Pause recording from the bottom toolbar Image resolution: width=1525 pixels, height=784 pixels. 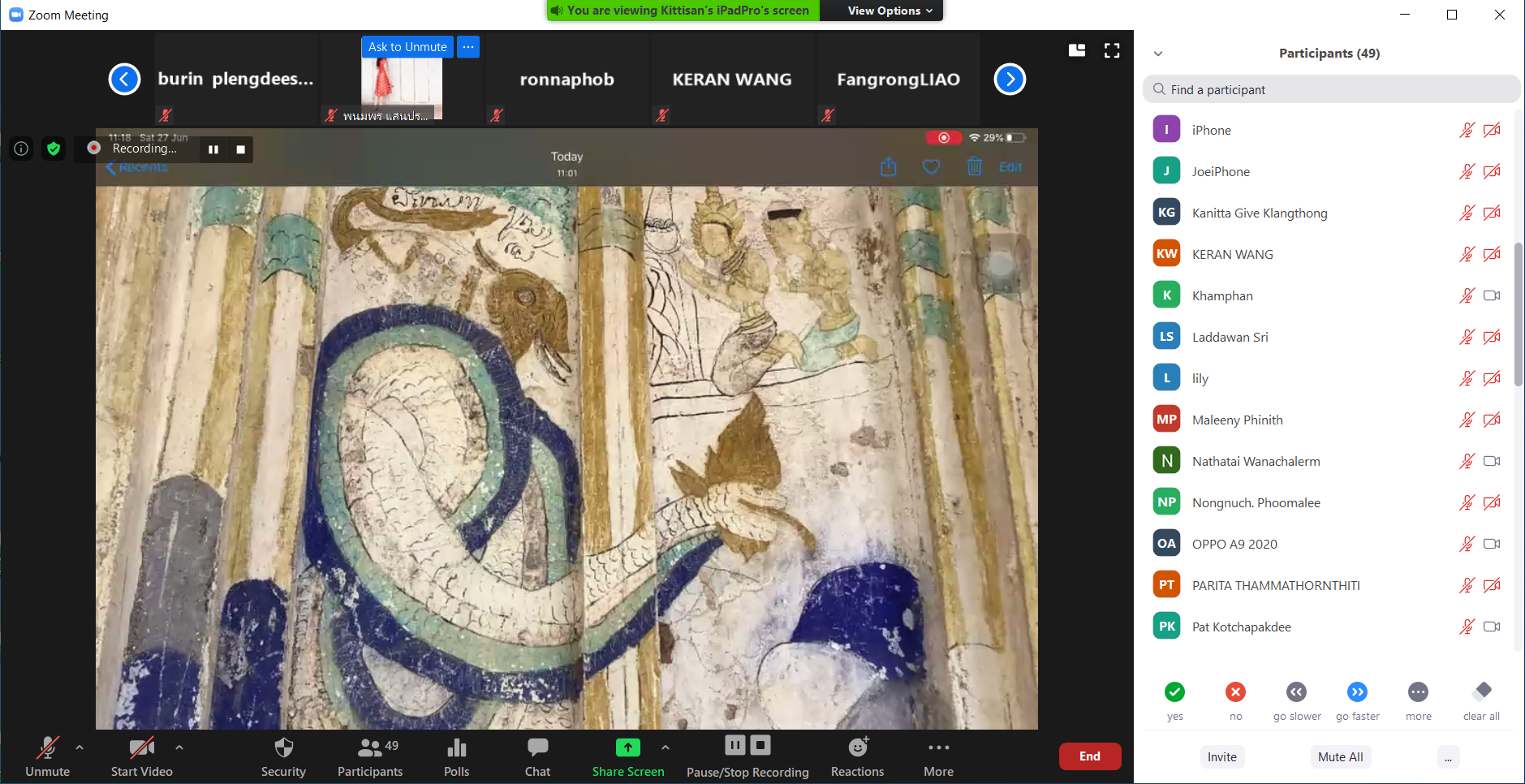pos(735,745)
